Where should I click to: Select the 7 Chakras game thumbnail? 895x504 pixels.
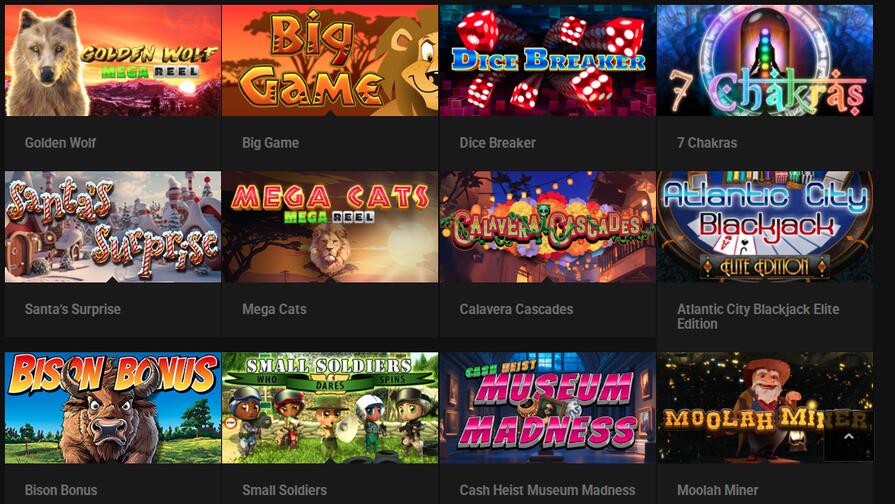coord(765,61)
